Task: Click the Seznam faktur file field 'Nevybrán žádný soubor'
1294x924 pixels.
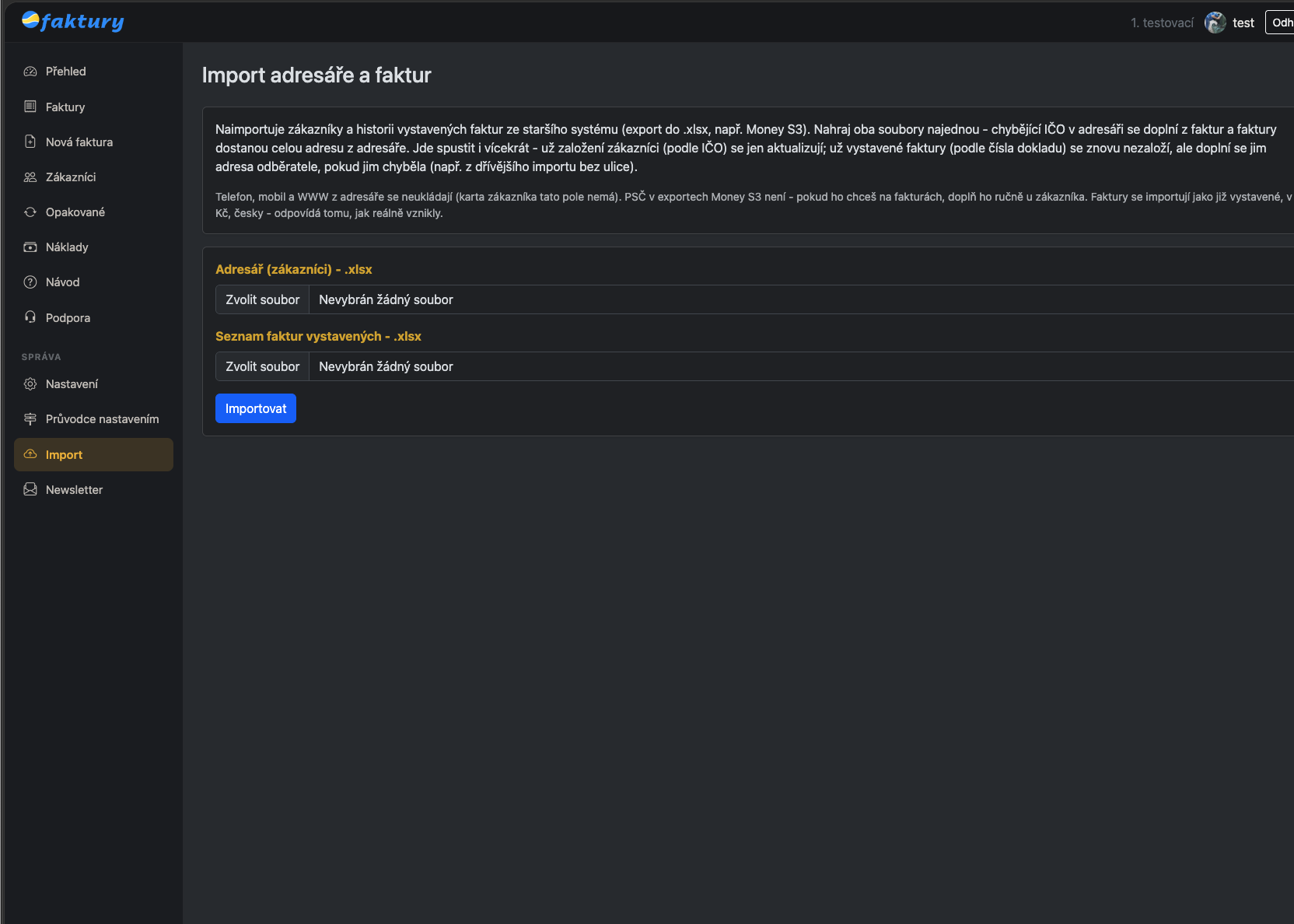Action: click(x=754, y=366)
